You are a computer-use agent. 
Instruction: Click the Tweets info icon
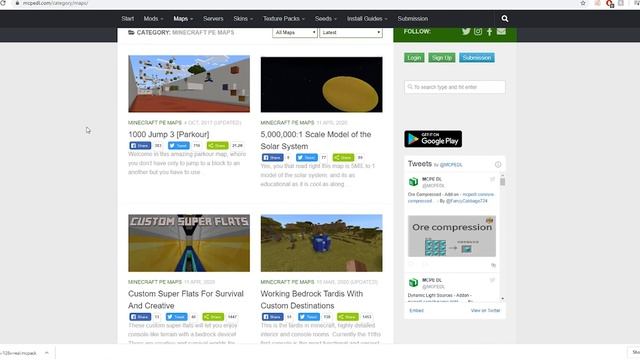[498, 164]
